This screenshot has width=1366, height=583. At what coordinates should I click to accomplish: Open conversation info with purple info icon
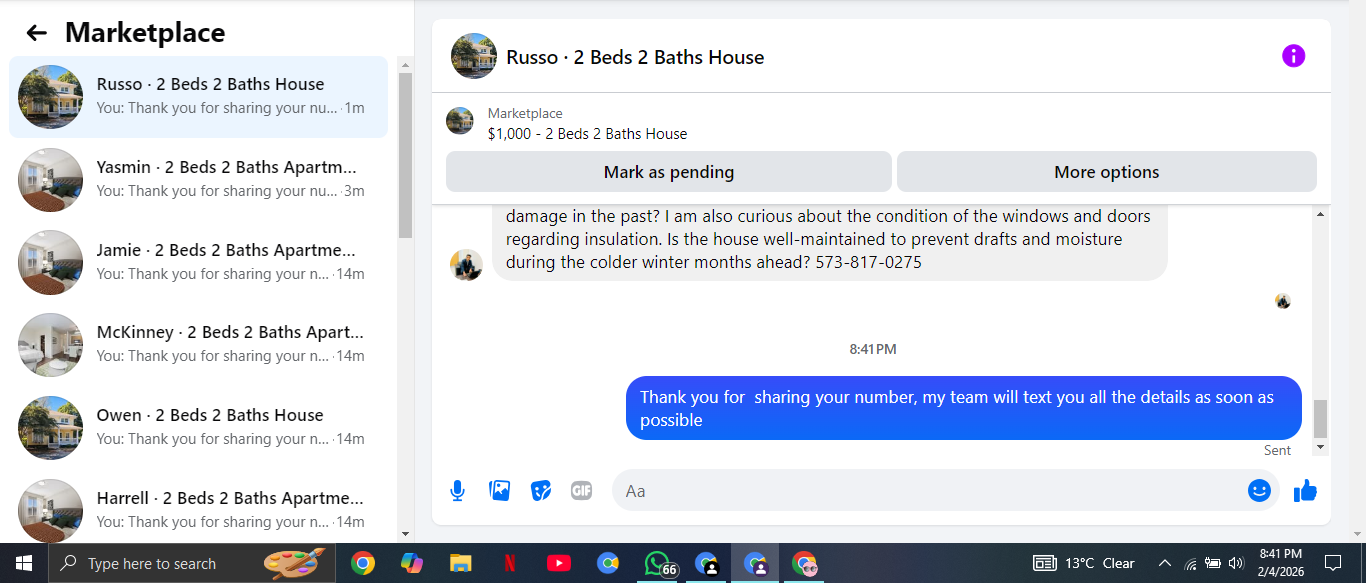[x=1293, y=56]
